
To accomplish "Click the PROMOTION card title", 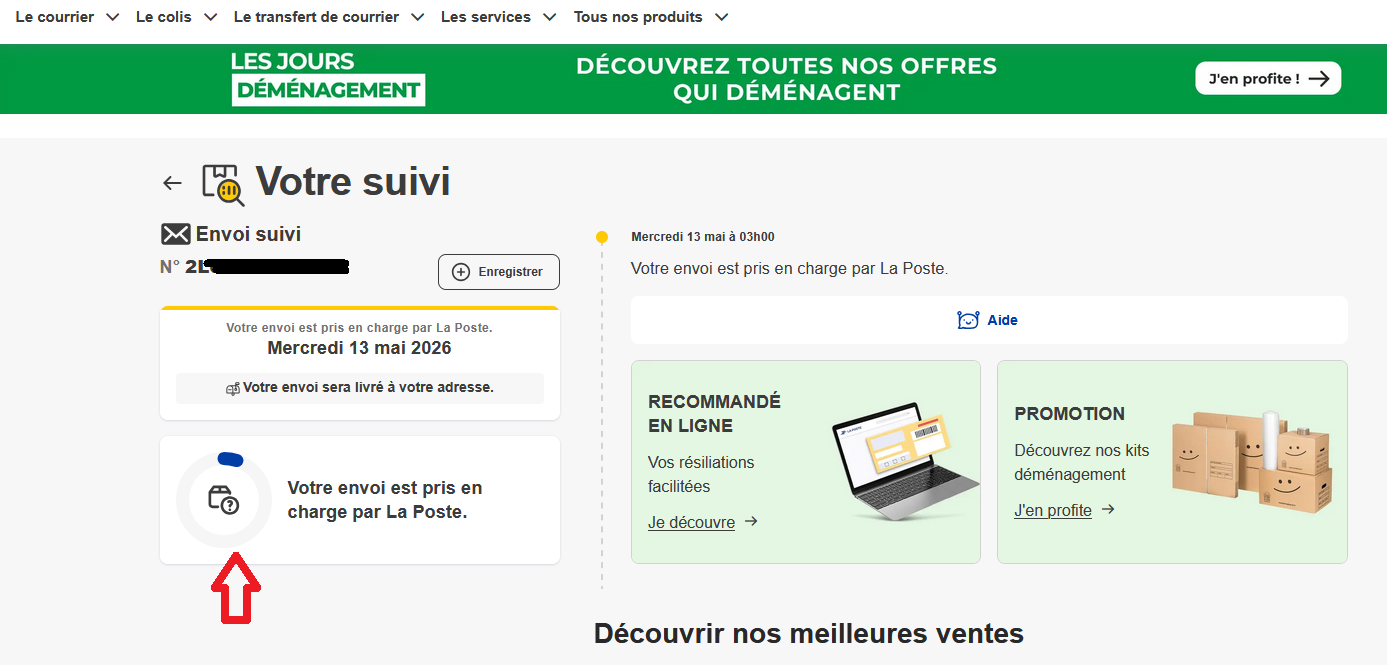I will (1069, 413).
